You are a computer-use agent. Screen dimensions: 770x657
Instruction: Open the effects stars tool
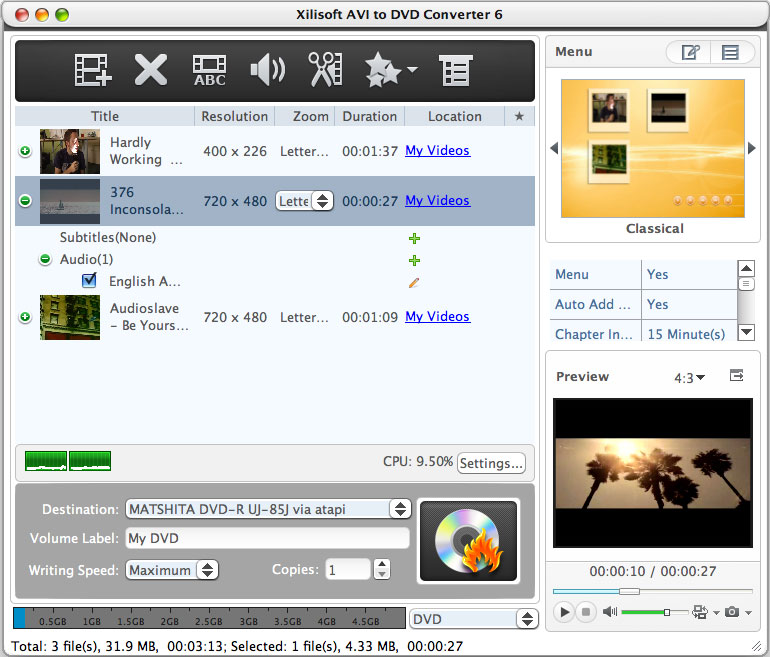click(391, 70)
